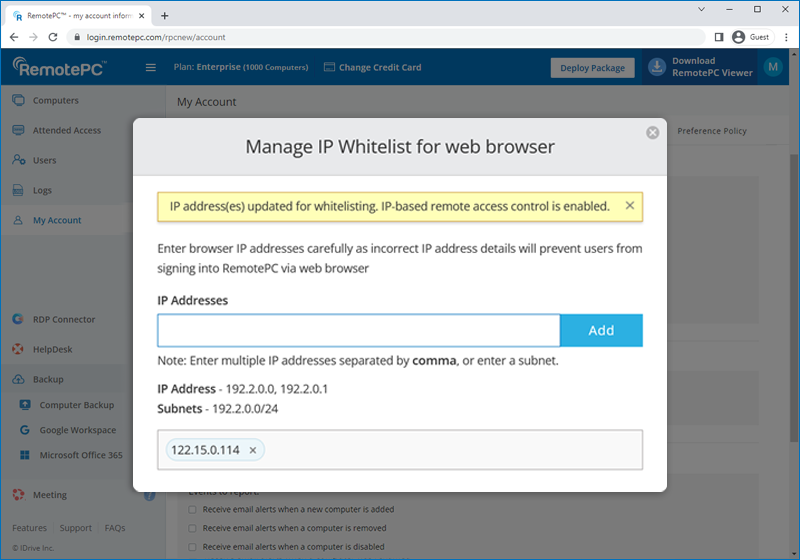Click the HelpDesk lifebuoy icon
The height and width of the screenshot is (560, 800).
[x=18, y=349]
